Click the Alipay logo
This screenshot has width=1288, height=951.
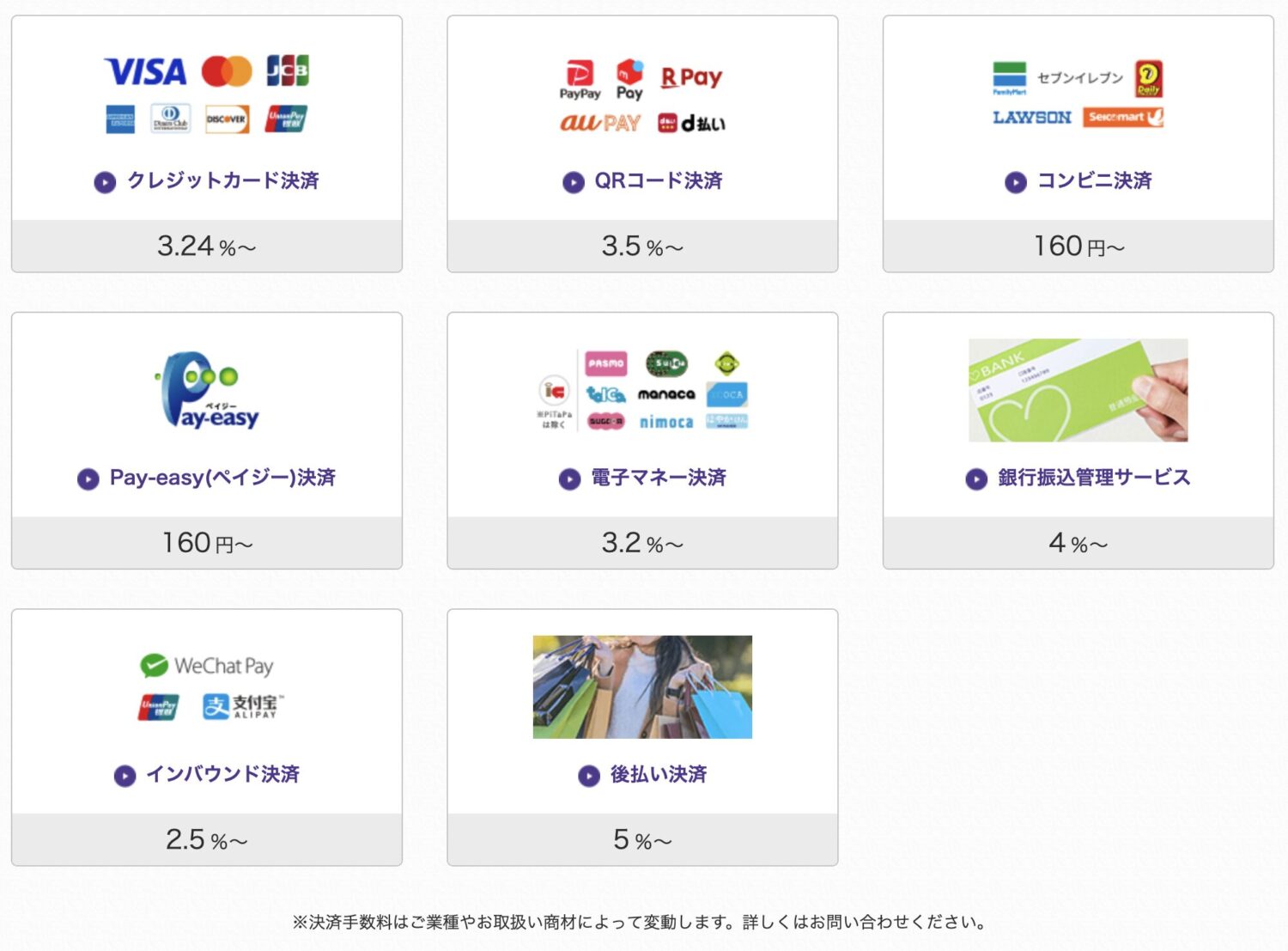[x=243, y=706]
